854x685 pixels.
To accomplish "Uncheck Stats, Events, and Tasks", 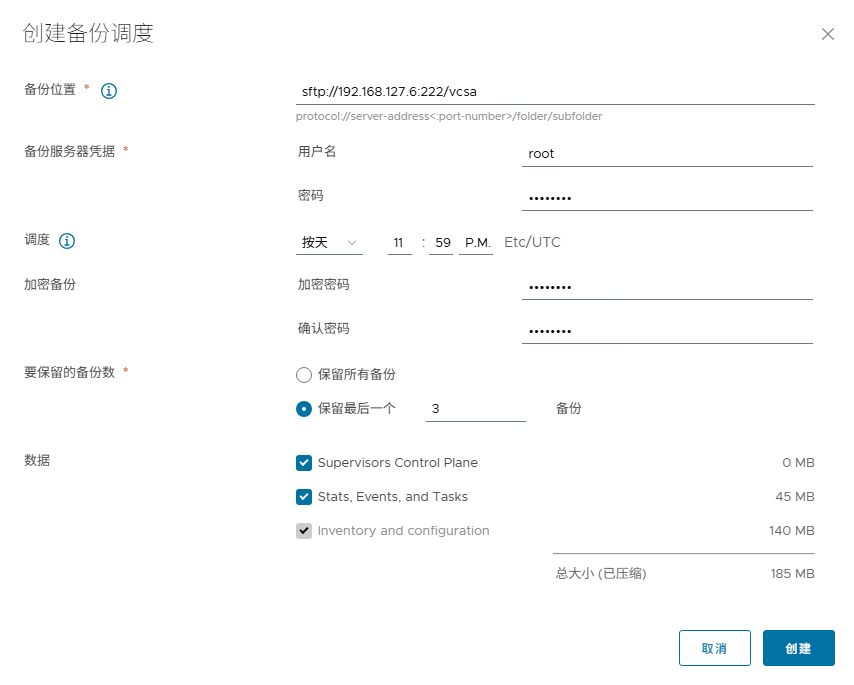I will click(302, 497).
